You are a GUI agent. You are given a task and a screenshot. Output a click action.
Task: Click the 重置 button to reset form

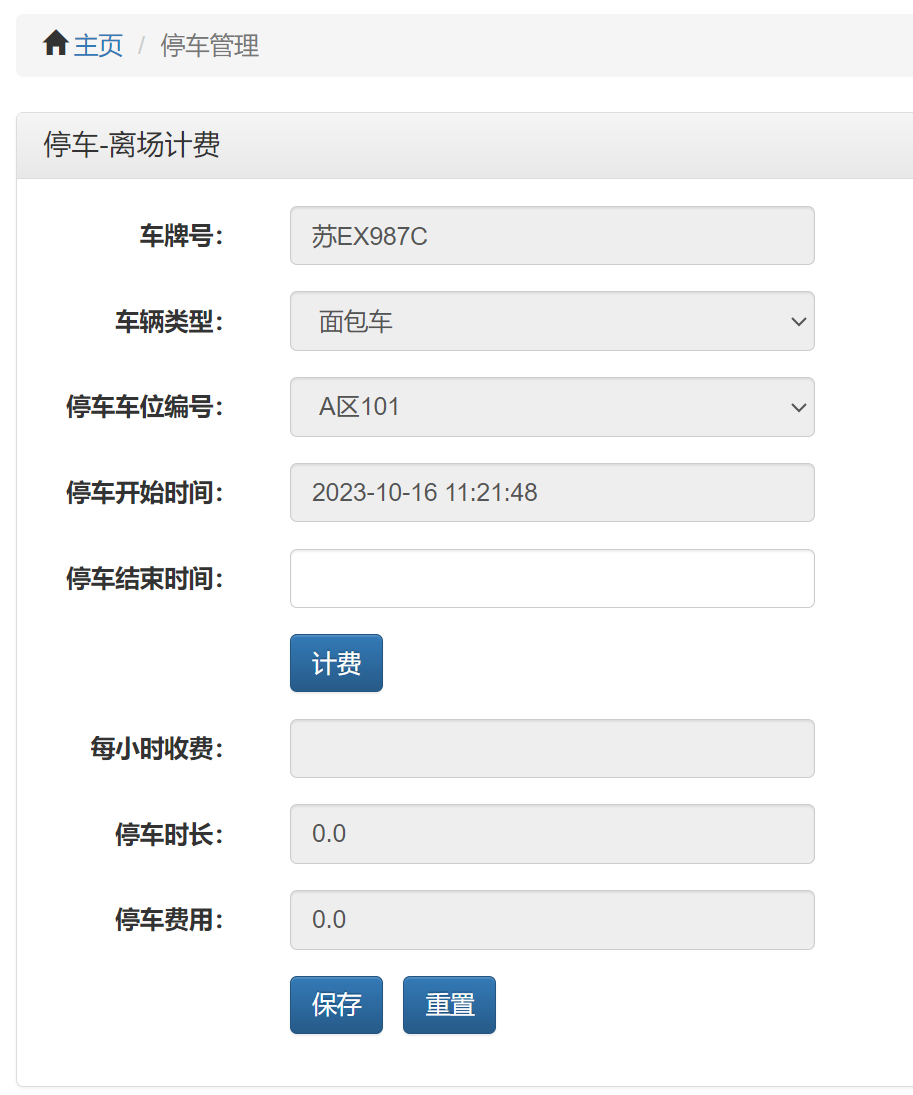click(x=449, y=1004)
